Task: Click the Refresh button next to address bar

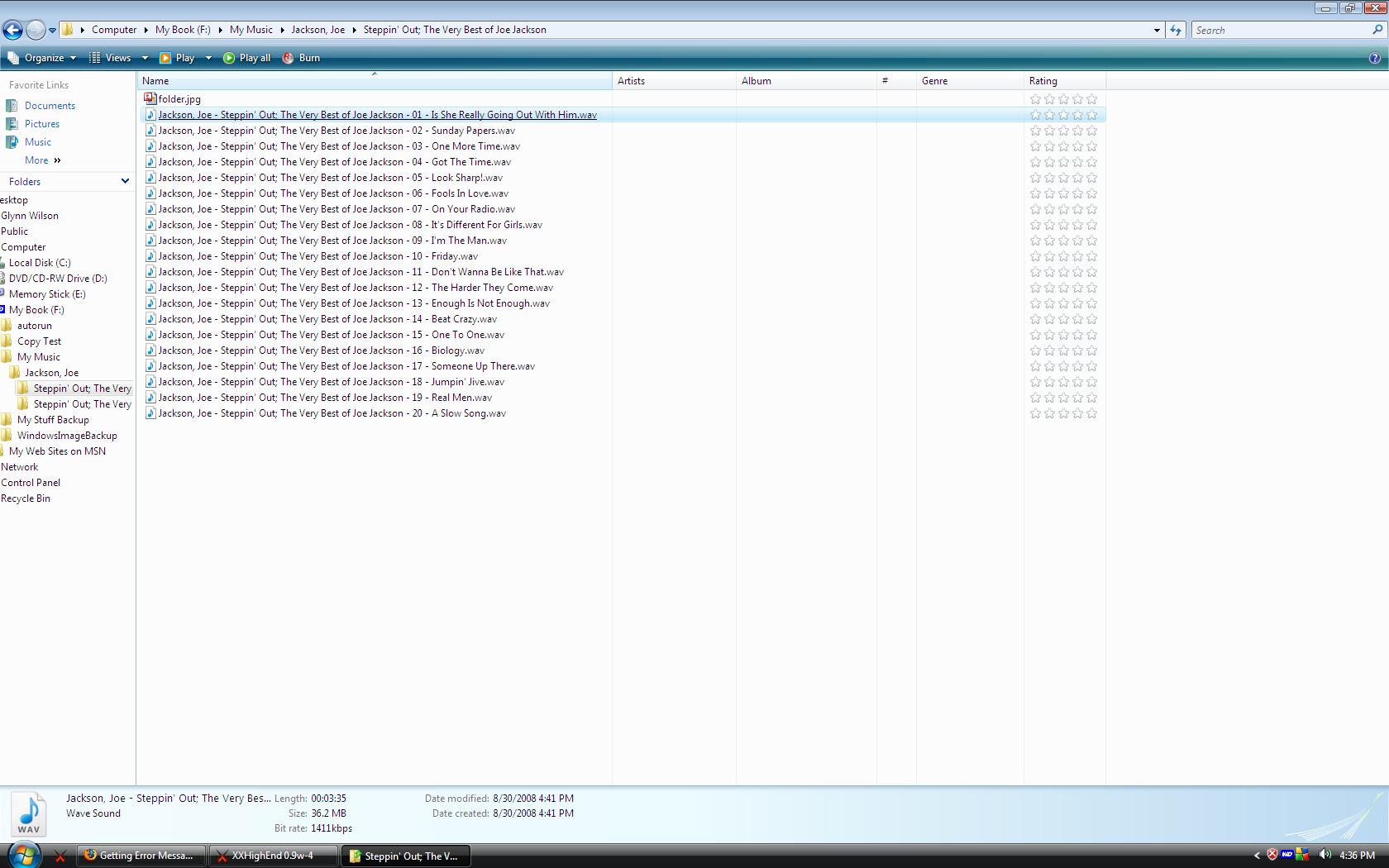Action: coord(1175,30)
